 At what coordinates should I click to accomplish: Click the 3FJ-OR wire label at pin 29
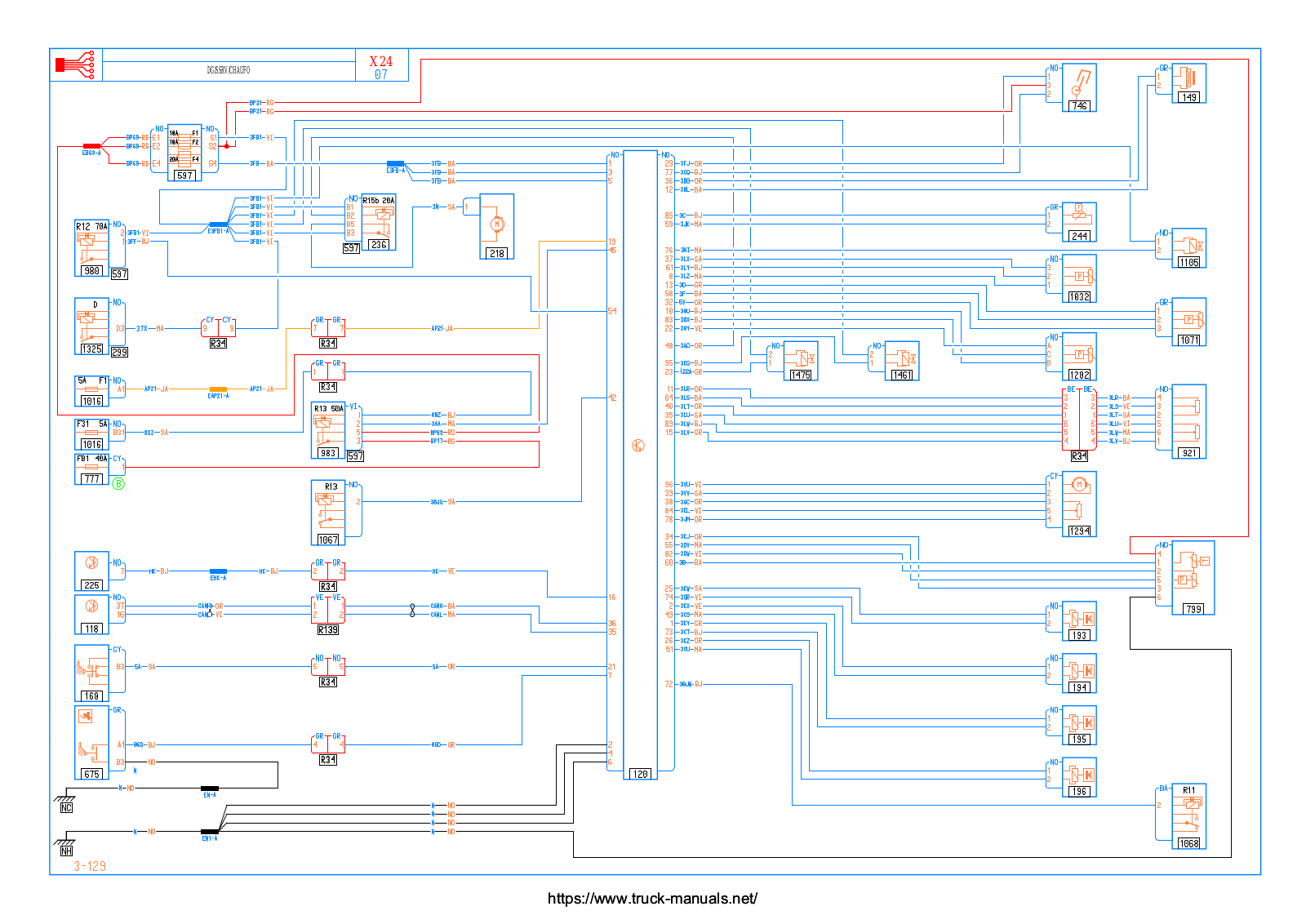(x=691, y=164)
